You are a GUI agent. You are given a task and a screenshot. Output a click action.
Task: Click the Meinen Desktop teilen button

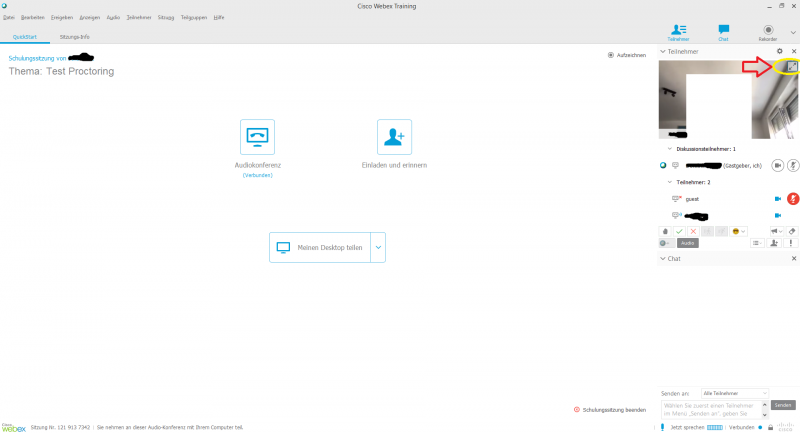(x=319, y=247)
